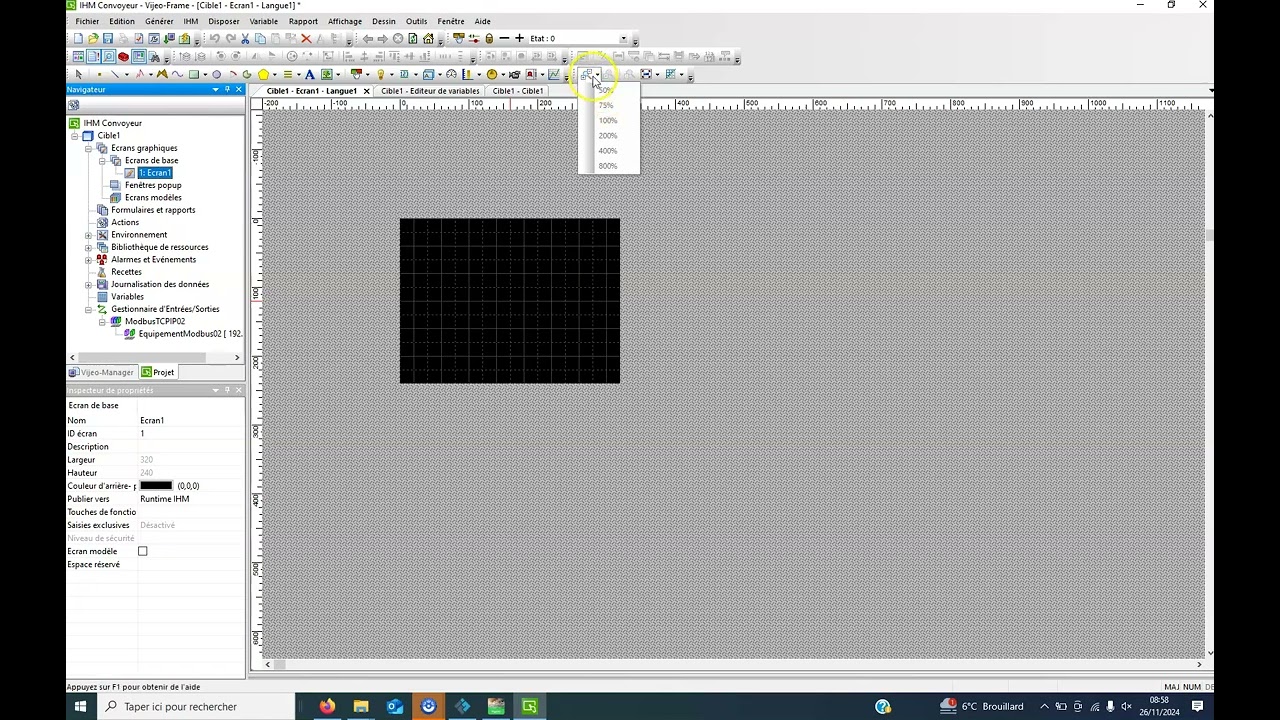Open the Générer menu
Image resolution: width=1280 pixels, height=720 pixels.
(x=159, y=21)
